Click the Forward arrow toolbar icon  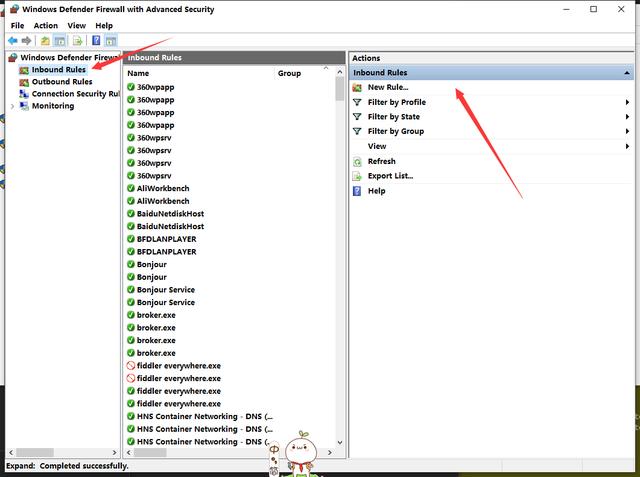click(x=26, y=41)
